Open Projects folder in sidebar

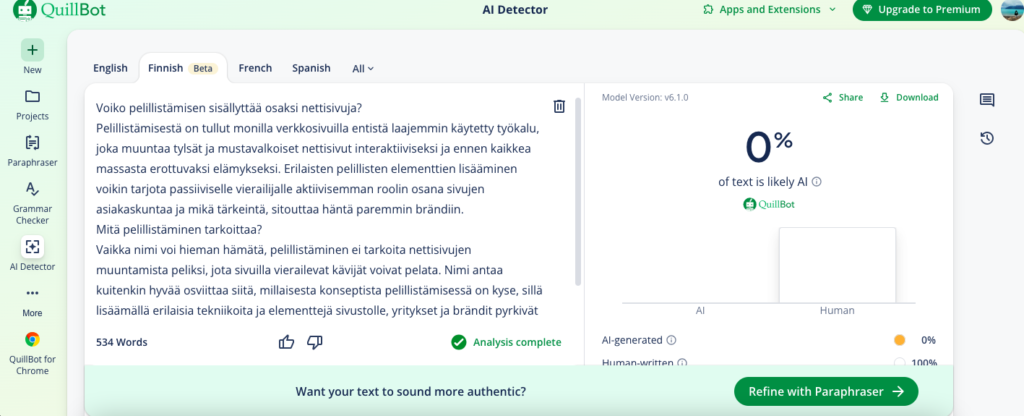(32, 97)
